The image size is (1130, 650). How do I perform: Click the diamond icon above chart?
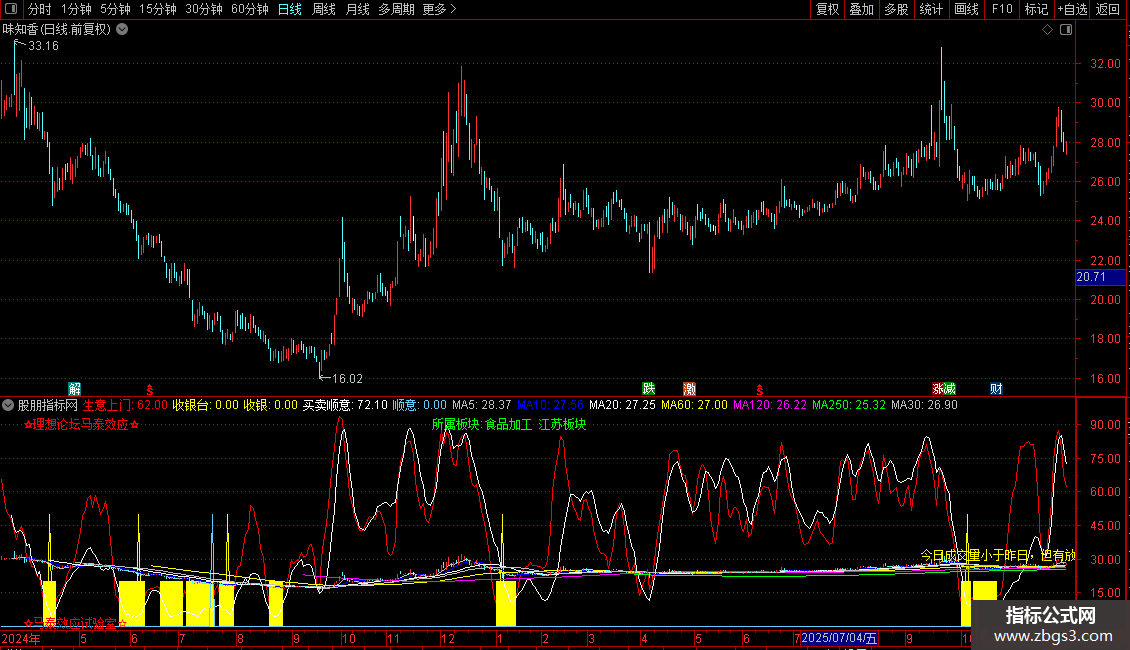point(1047,30)
